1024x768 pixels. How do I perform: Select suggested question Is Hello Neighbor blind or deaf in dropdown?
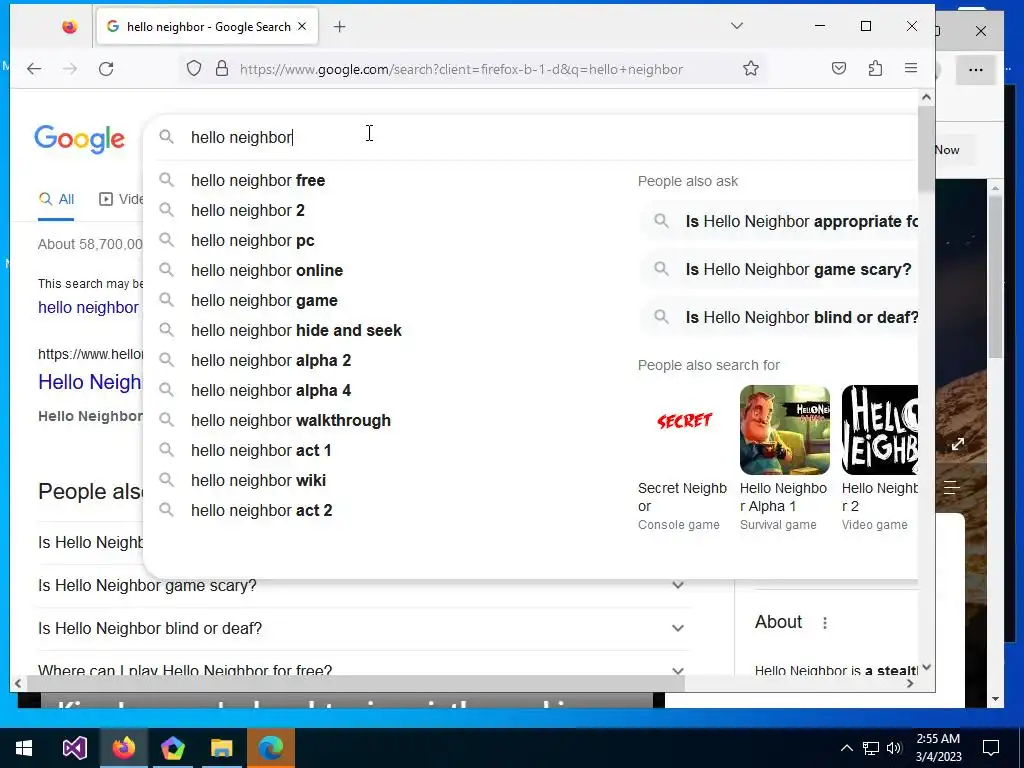[778, 317]
